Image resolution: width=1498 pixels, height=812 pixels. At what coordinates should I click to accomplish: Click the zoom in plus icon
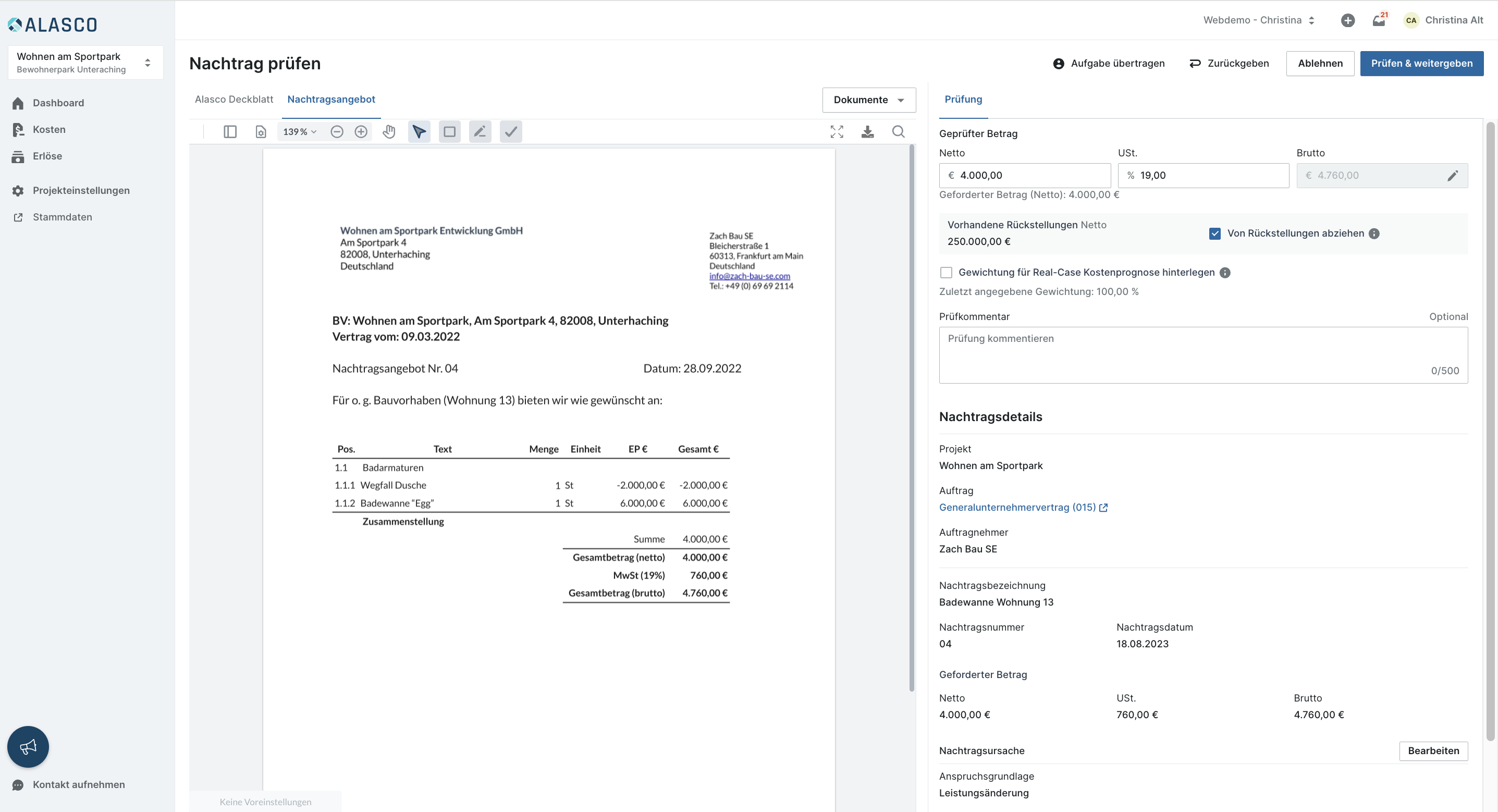click(x=361, y=131)
